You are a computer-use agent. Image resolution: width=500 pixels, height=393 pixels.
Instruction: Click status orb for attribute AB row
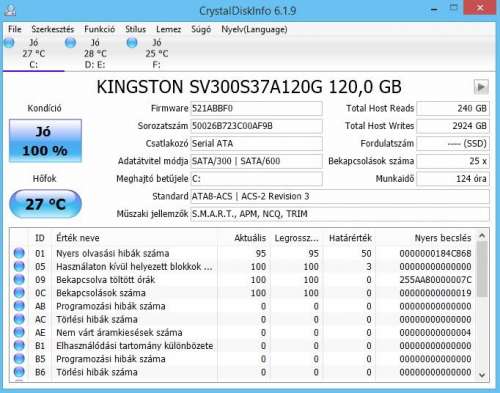[19, 306]
